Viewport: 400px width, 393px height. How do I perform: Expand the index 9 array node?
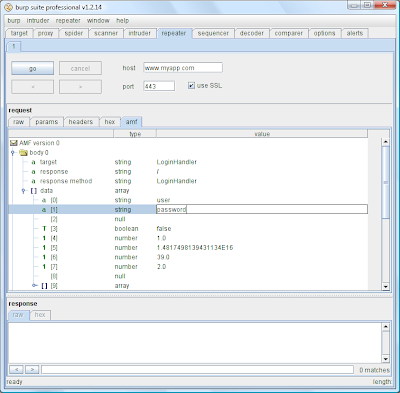coord(34,286)
